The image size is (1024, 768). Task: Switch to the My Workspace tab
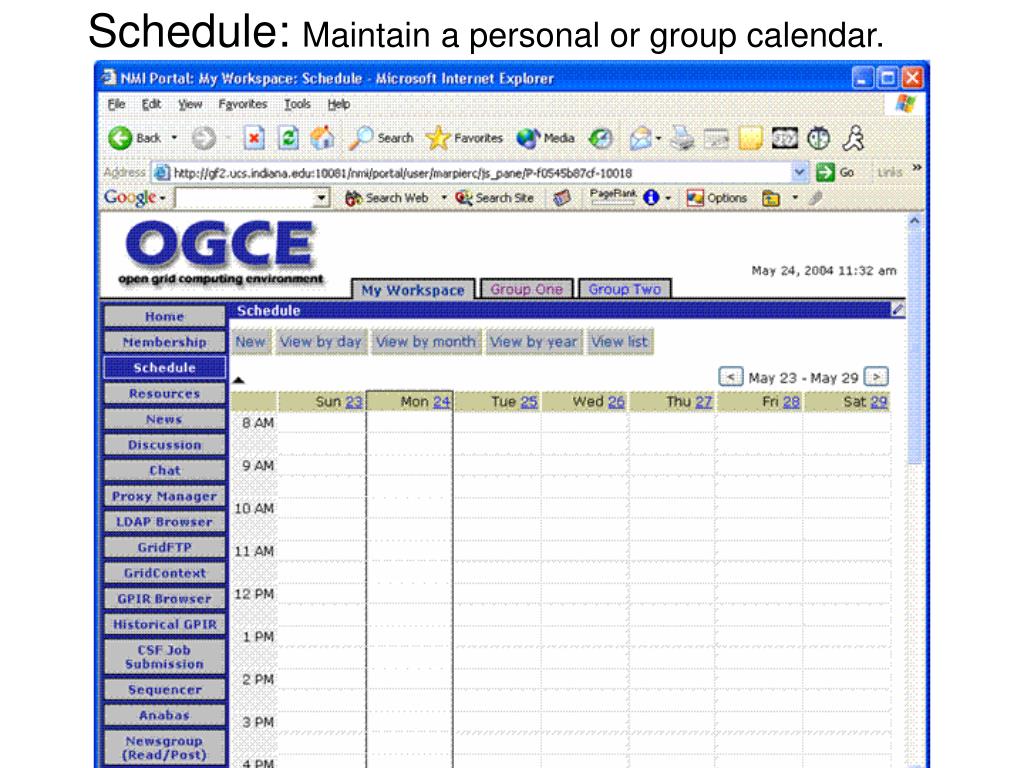[413, 289]
